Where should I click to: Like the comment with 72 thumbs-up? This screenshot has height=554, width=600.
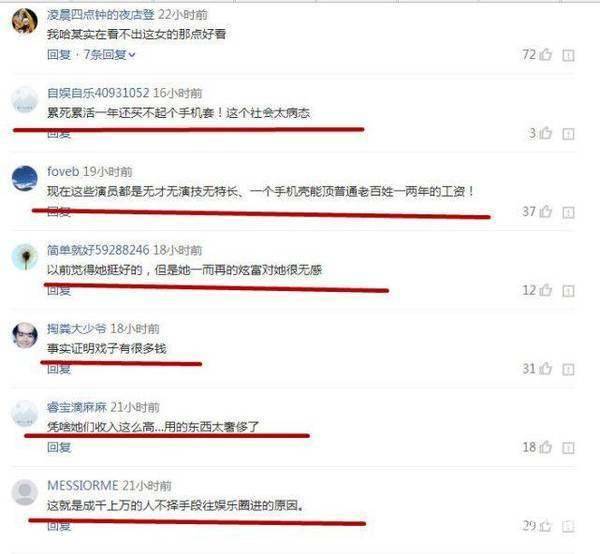tap(545, 55)
